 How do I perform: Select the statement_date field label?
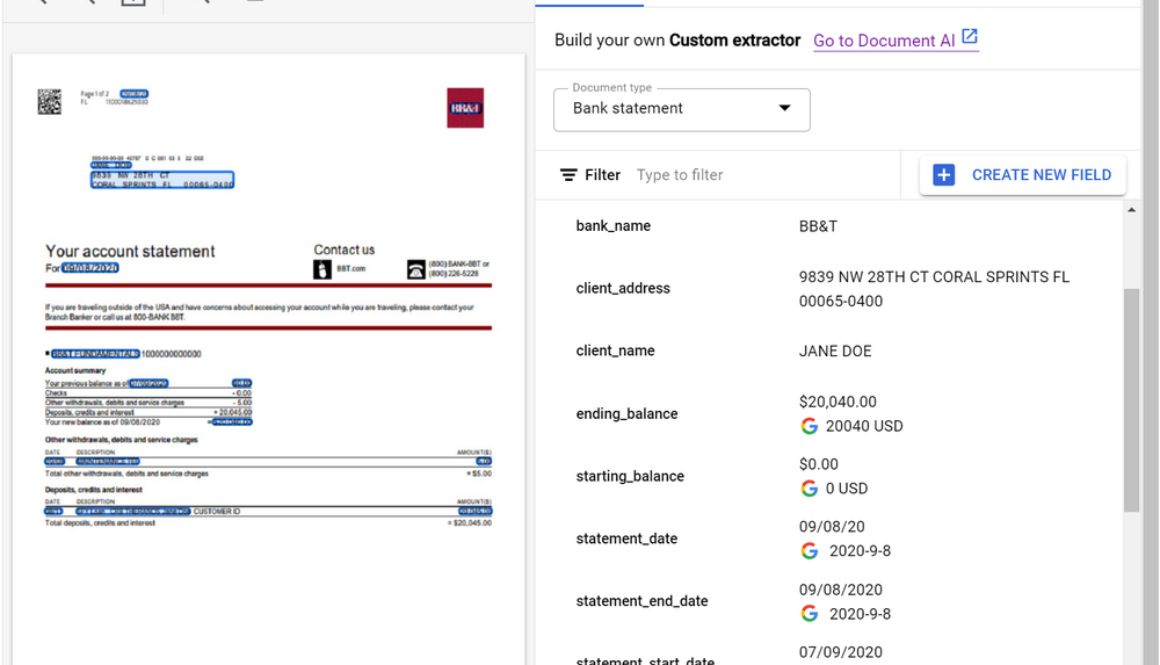[627, 539]
